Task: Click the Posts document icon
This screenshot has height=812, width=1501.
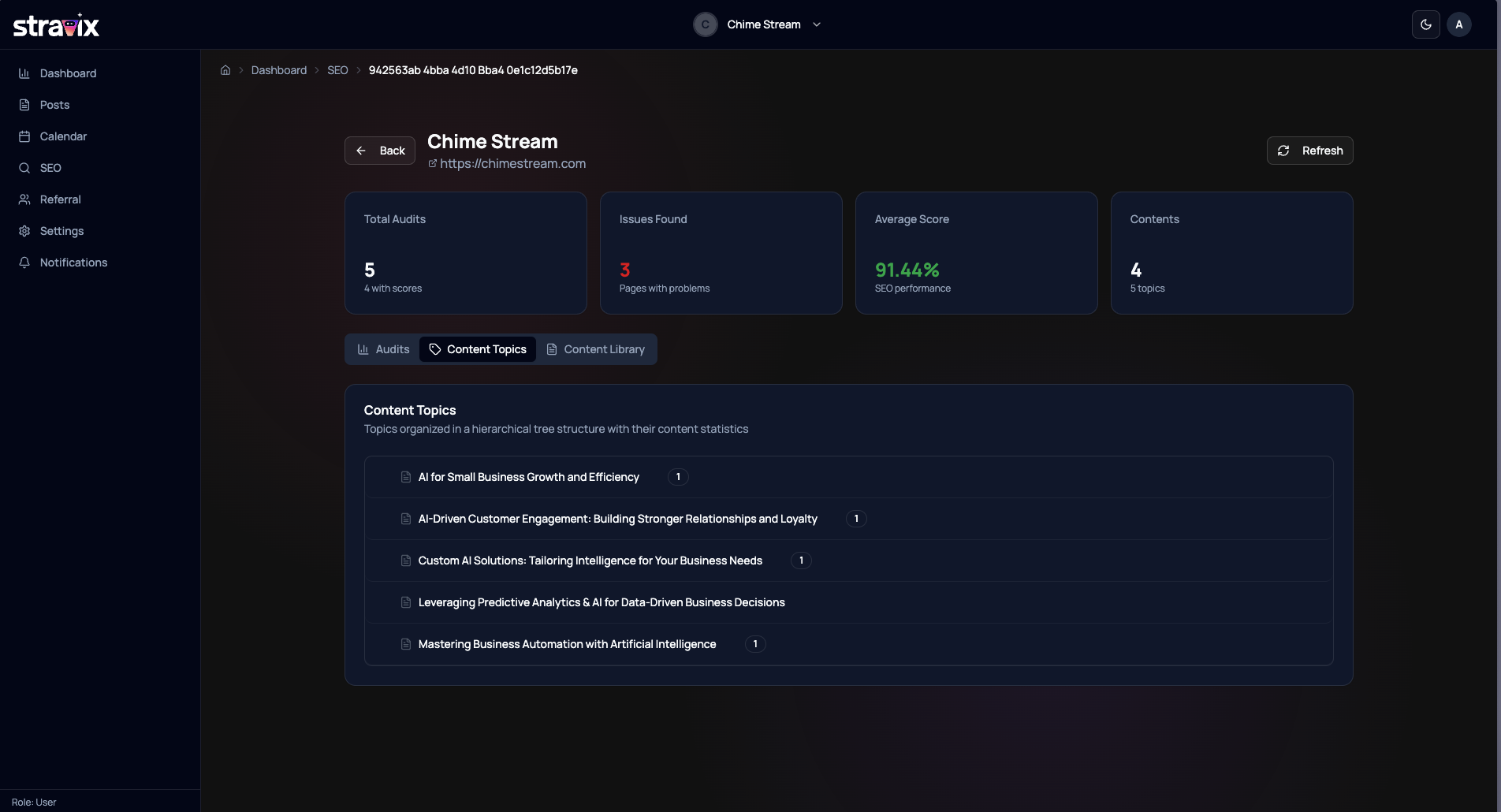Action: pyautogui.click(x=24, y=105)
